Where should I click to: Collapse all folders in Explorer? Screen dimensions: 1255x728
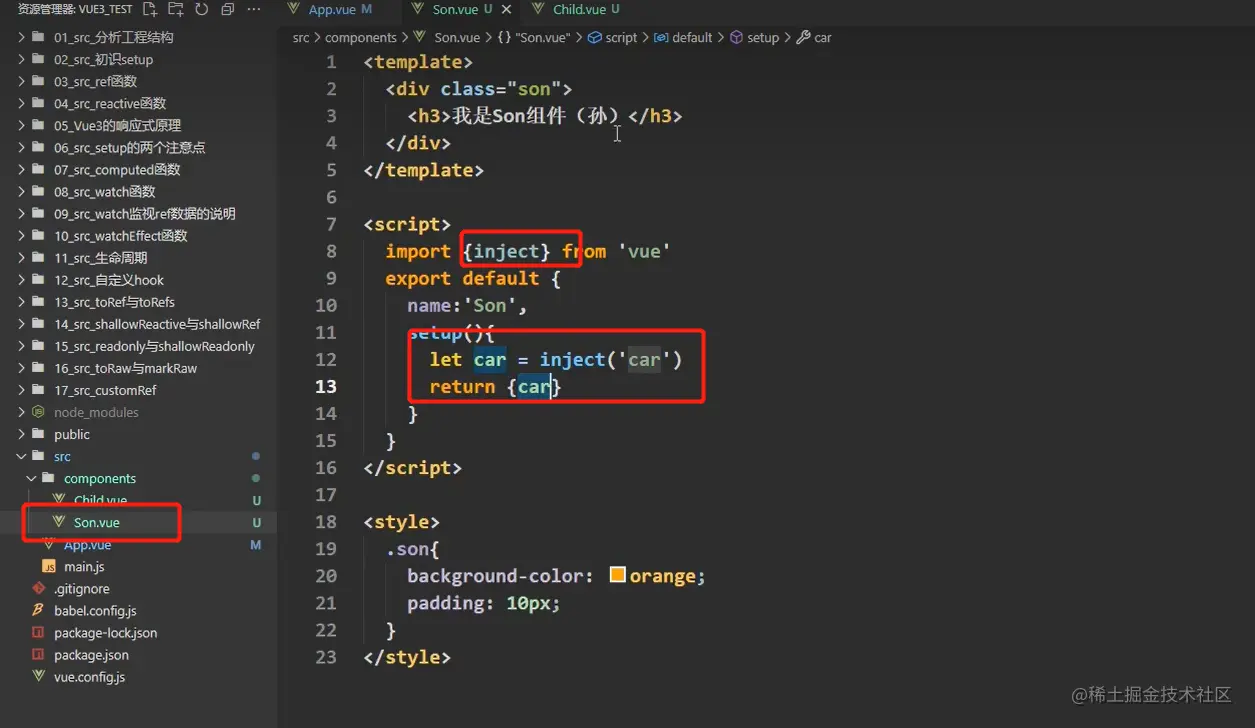(227, 9)
